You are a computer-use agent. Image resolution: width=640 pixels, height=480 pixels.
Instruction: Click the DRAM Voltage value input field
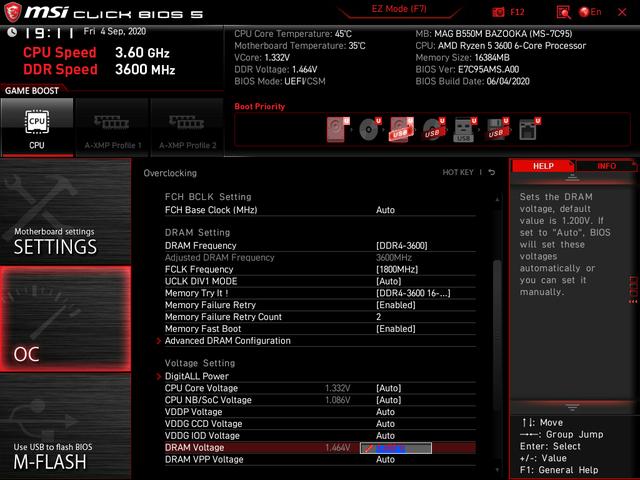396,448
